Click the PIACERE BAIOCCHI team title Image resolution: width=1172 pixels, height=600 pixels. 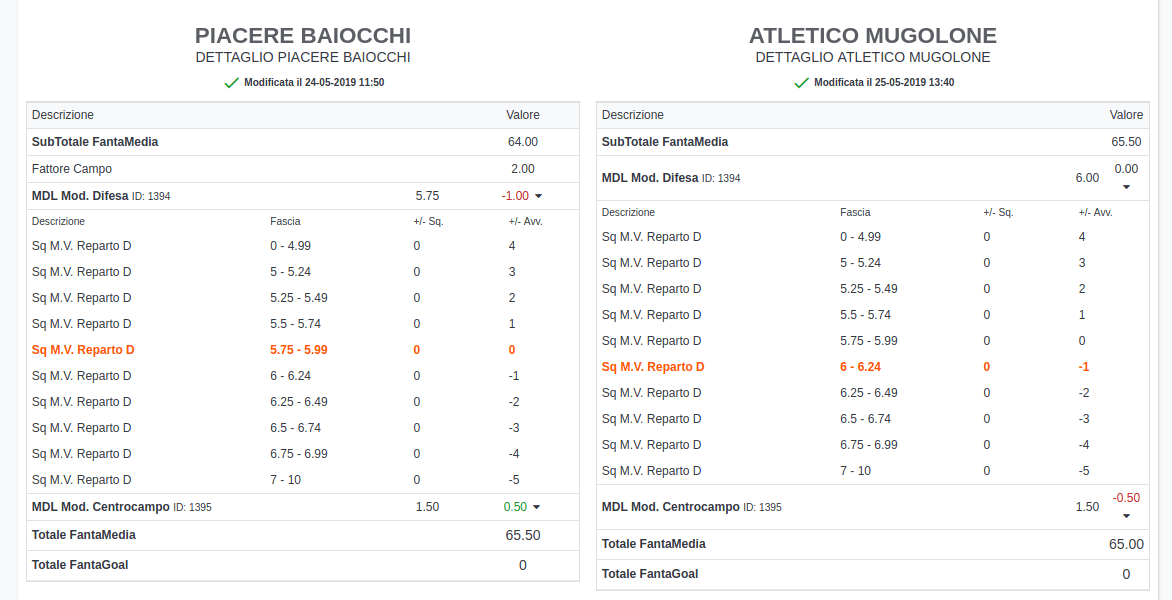point(303,36)
